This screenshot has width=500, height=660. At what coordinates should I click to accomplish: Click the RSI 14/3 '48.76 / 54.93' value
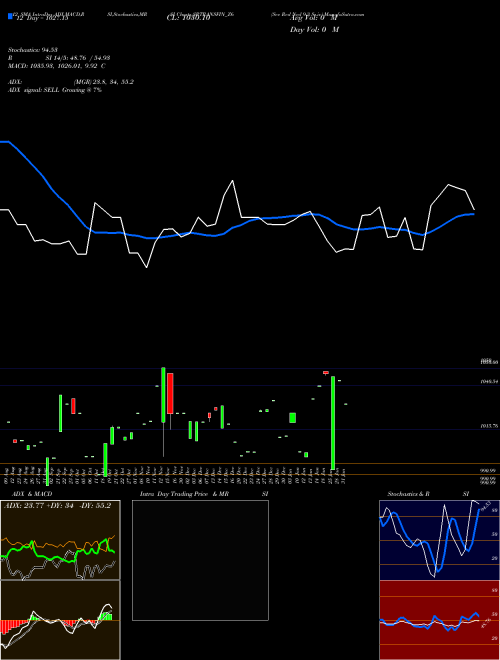pos(89,58)
